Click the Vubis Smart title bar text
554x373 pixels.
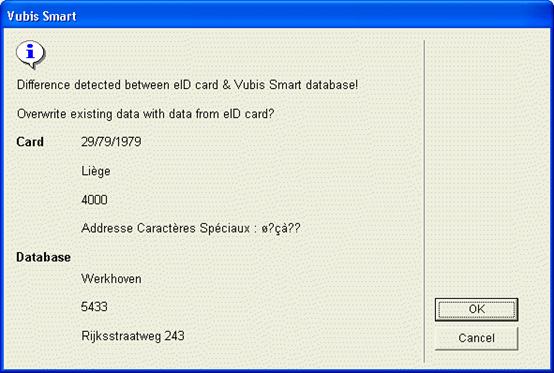coord(42,16)
